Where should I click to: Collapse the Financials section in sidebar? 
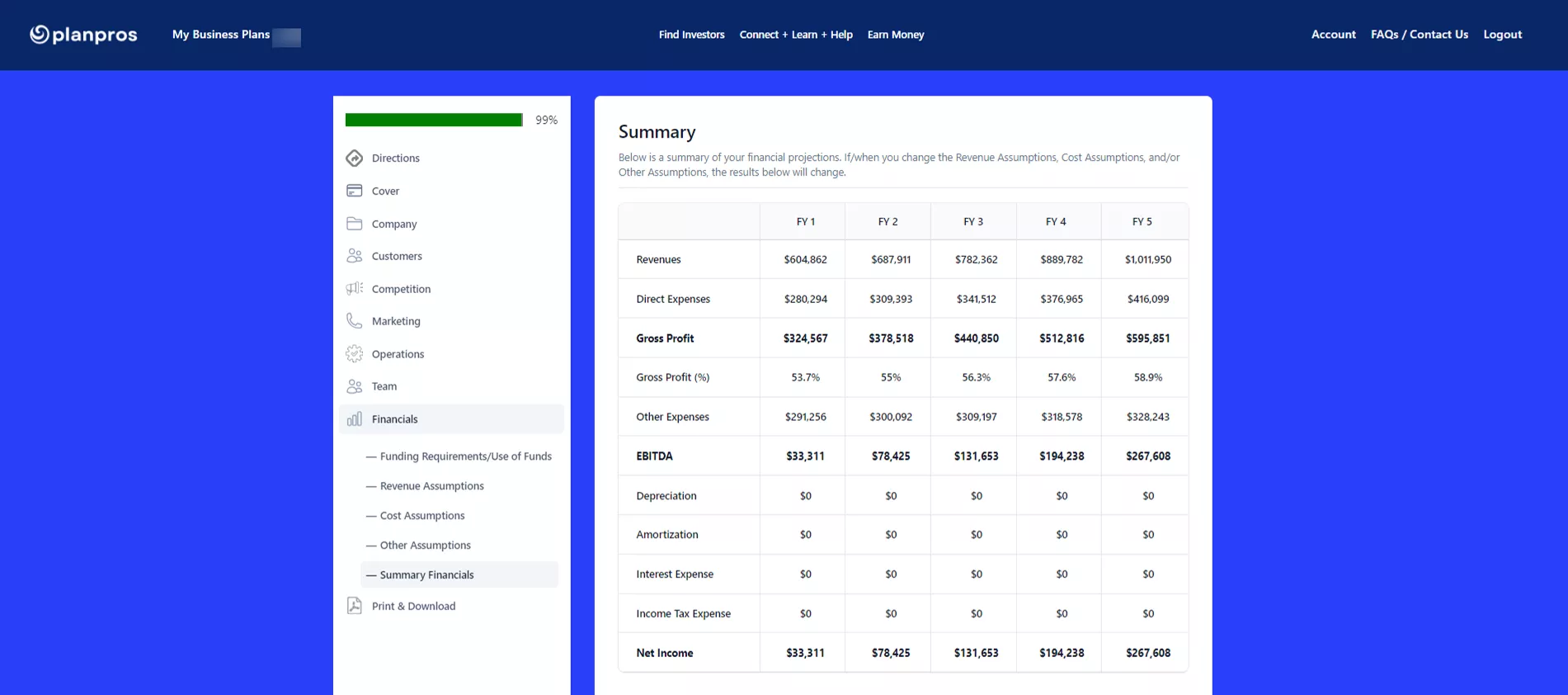pyautogui.click(x=394, y=419)
